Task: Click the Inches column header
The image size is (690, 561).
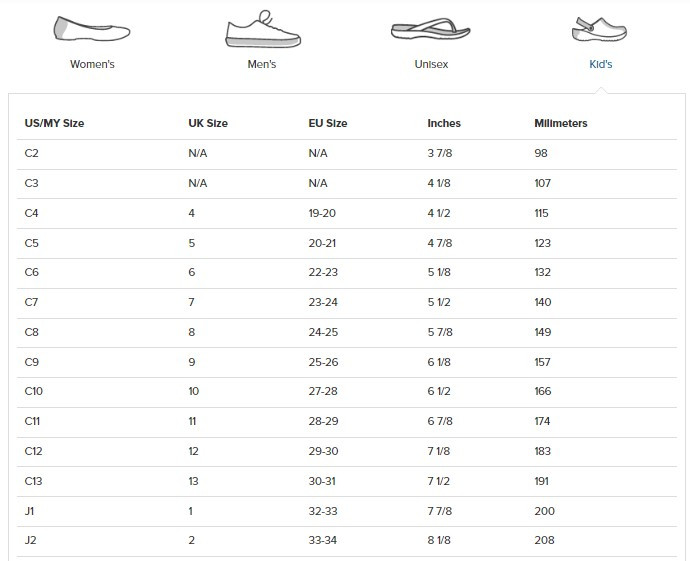Action: [444, 124]
